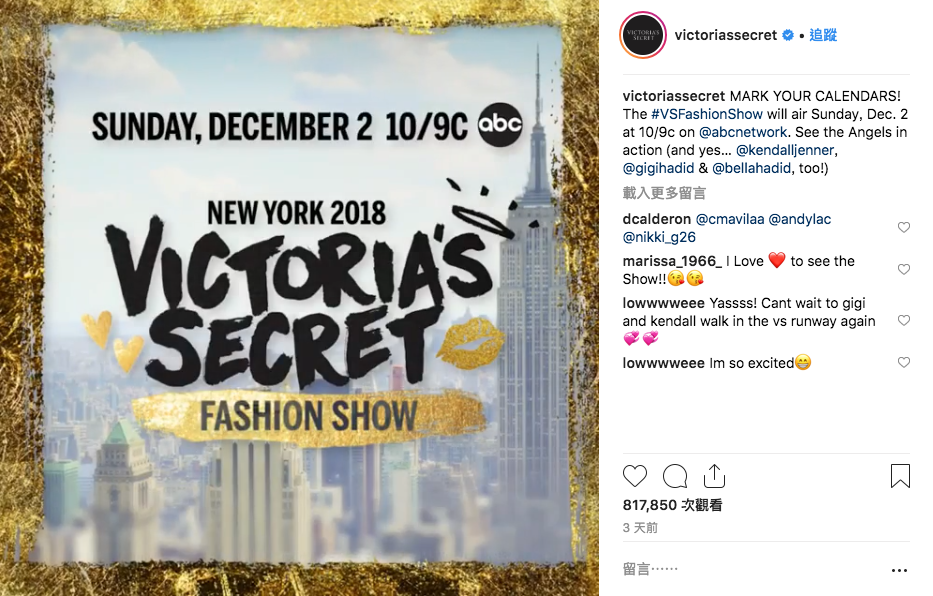
Task: Click the comment input field 留言
Action: [x=750, y=569]
